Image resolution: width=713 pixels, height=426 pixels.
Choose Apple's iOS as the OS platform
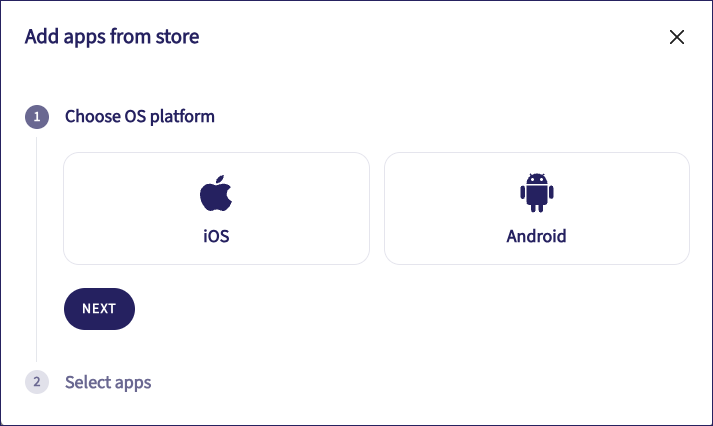(216, 208)
